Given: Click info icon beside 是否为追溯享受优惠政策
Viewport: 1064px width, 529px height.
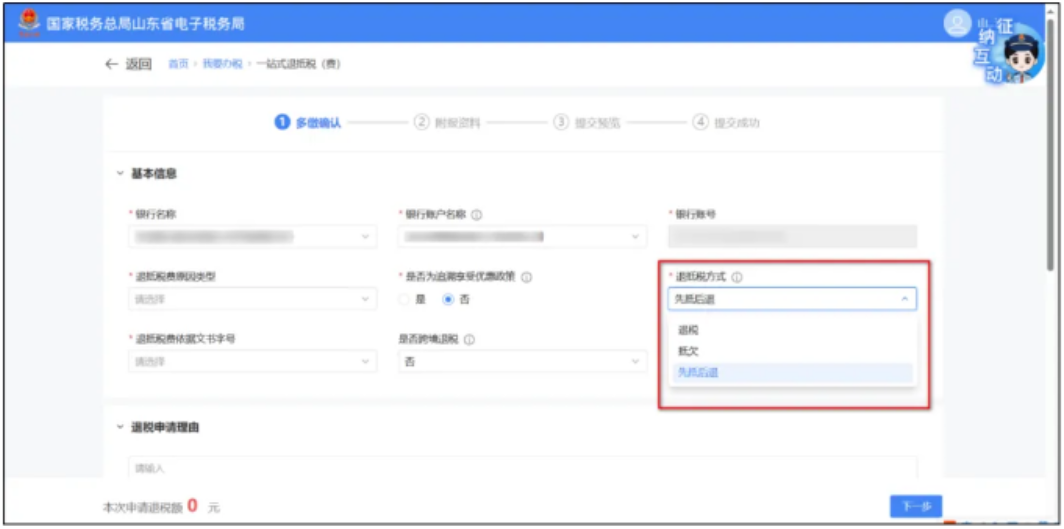Looking at the screenshot, I should 526,277.
